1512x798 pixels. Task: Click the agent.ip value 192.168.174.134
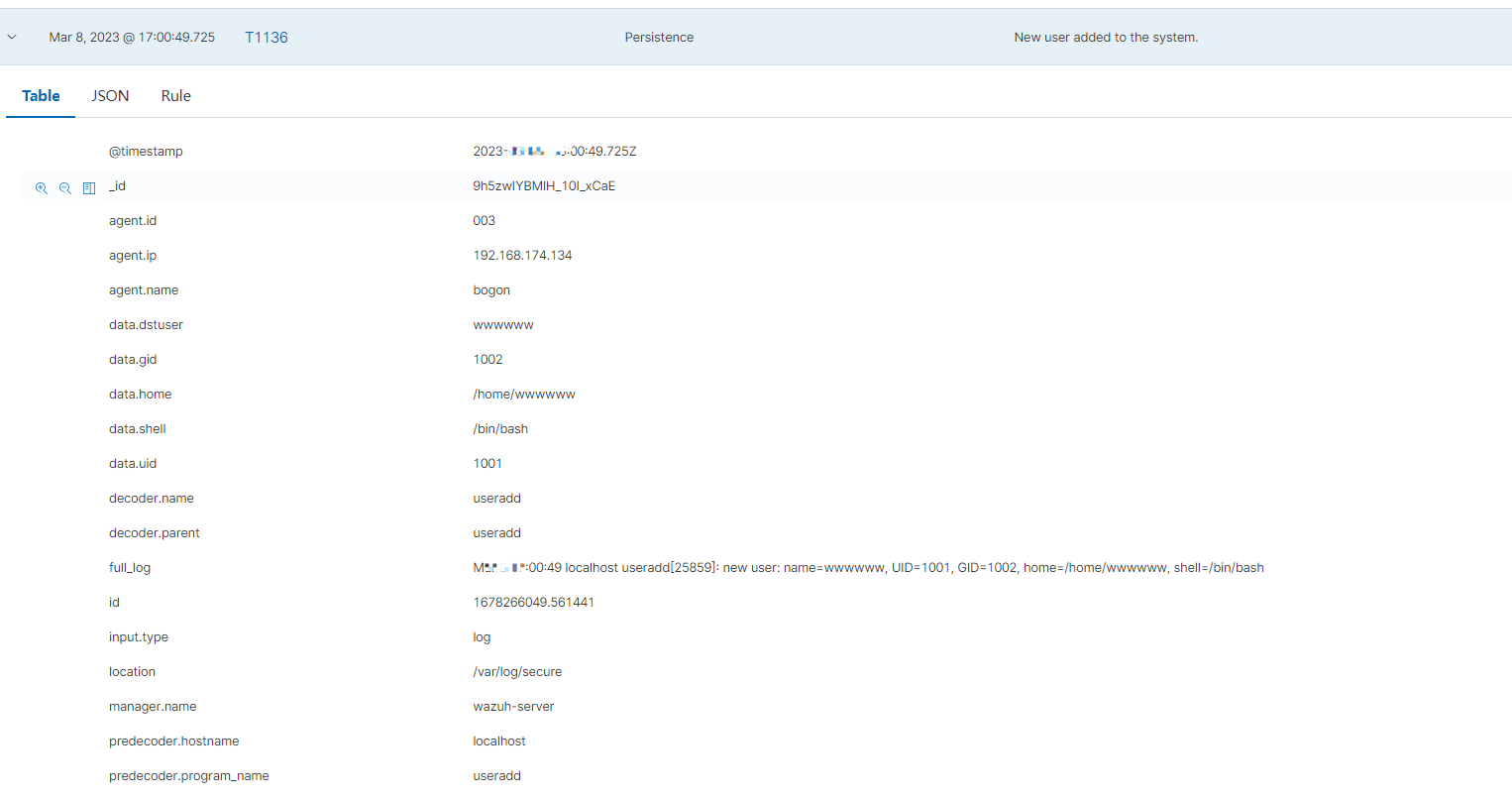522,256
